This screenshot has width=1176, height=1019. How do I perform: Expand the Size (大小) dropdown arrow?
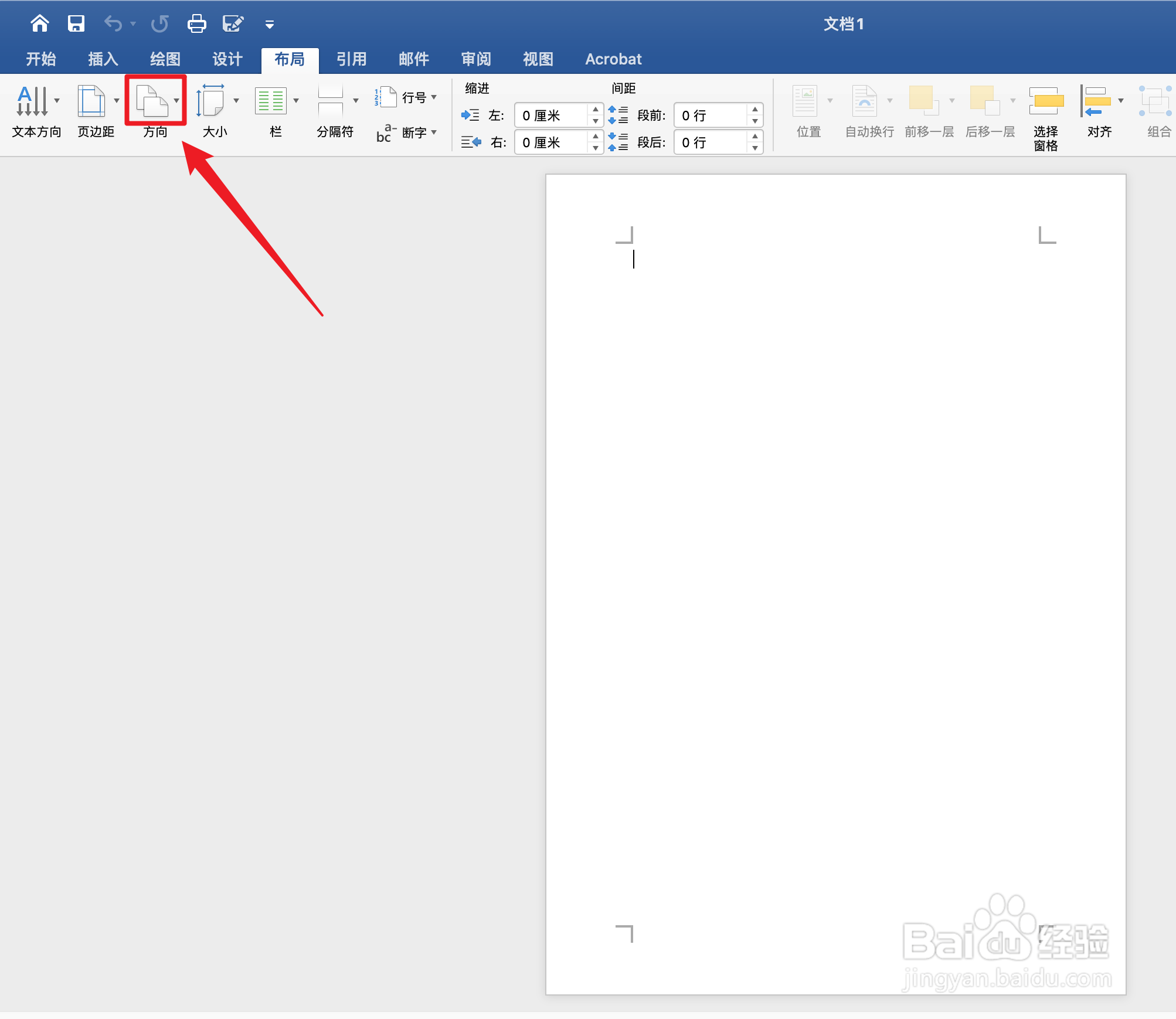236,101
